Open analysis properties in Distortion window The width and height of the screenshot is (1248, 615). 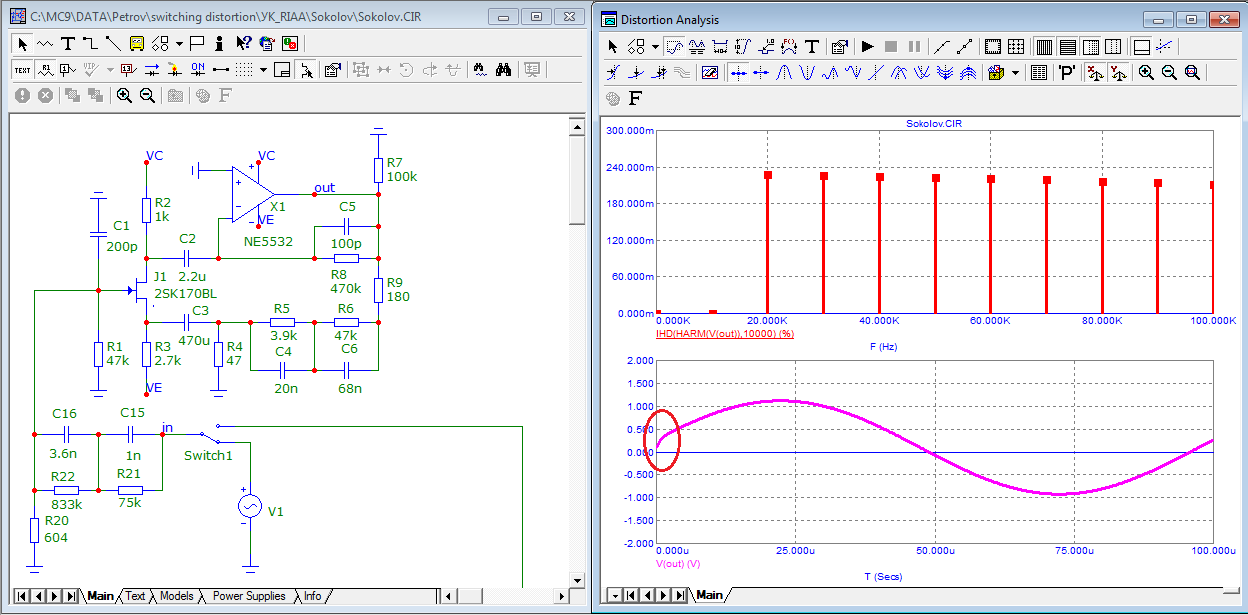840,46
